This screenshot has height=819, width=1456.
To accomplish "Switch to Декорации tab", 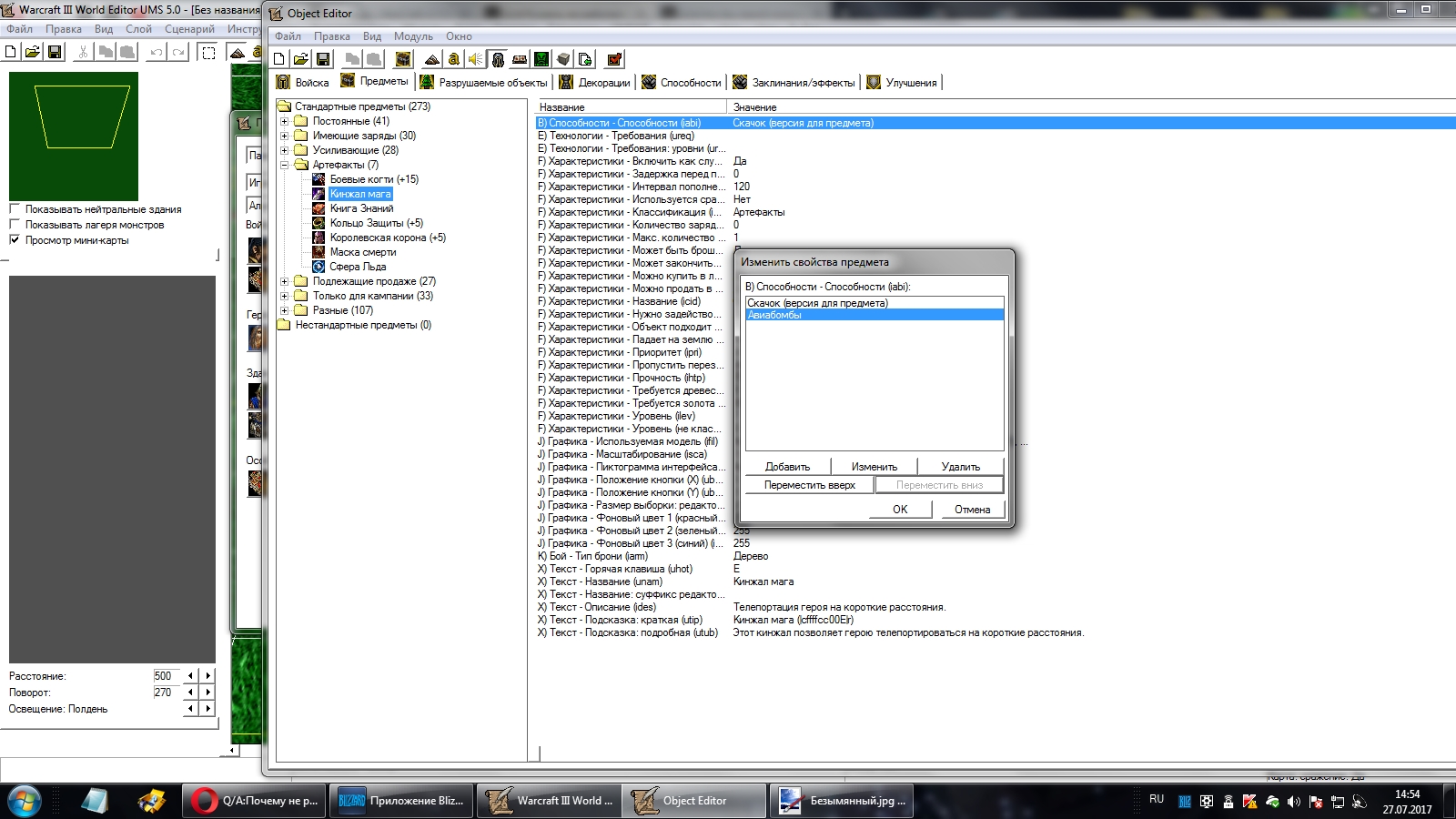I will tap(594, 82).
